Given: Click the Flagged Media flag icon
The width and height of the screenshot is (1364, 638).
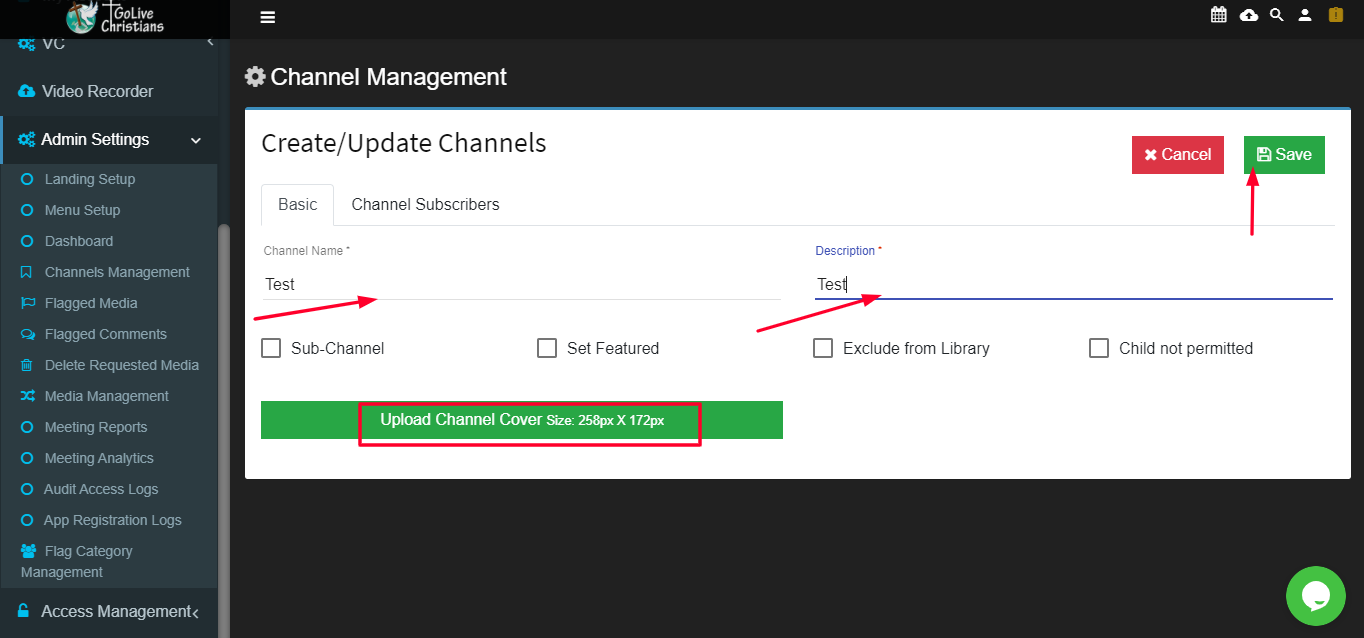Looking at the screenshot, I should click(x=27, y=303).
